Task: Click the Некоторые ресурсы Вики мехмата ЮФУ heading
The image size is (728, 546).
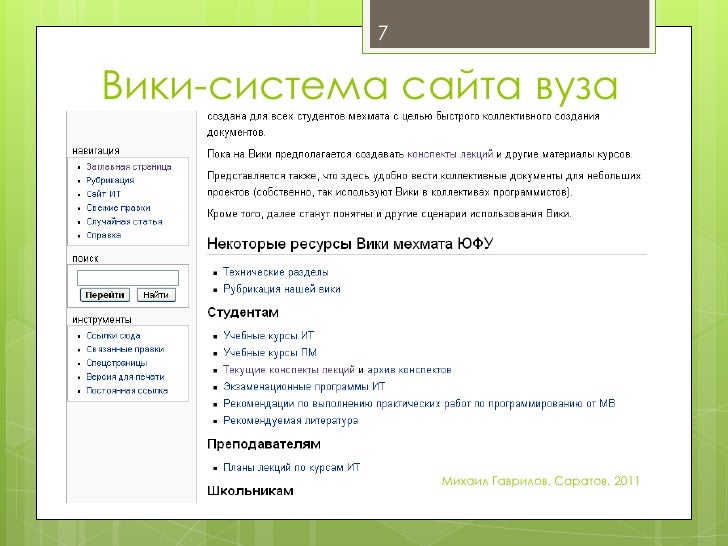Action: coord(350,244)
